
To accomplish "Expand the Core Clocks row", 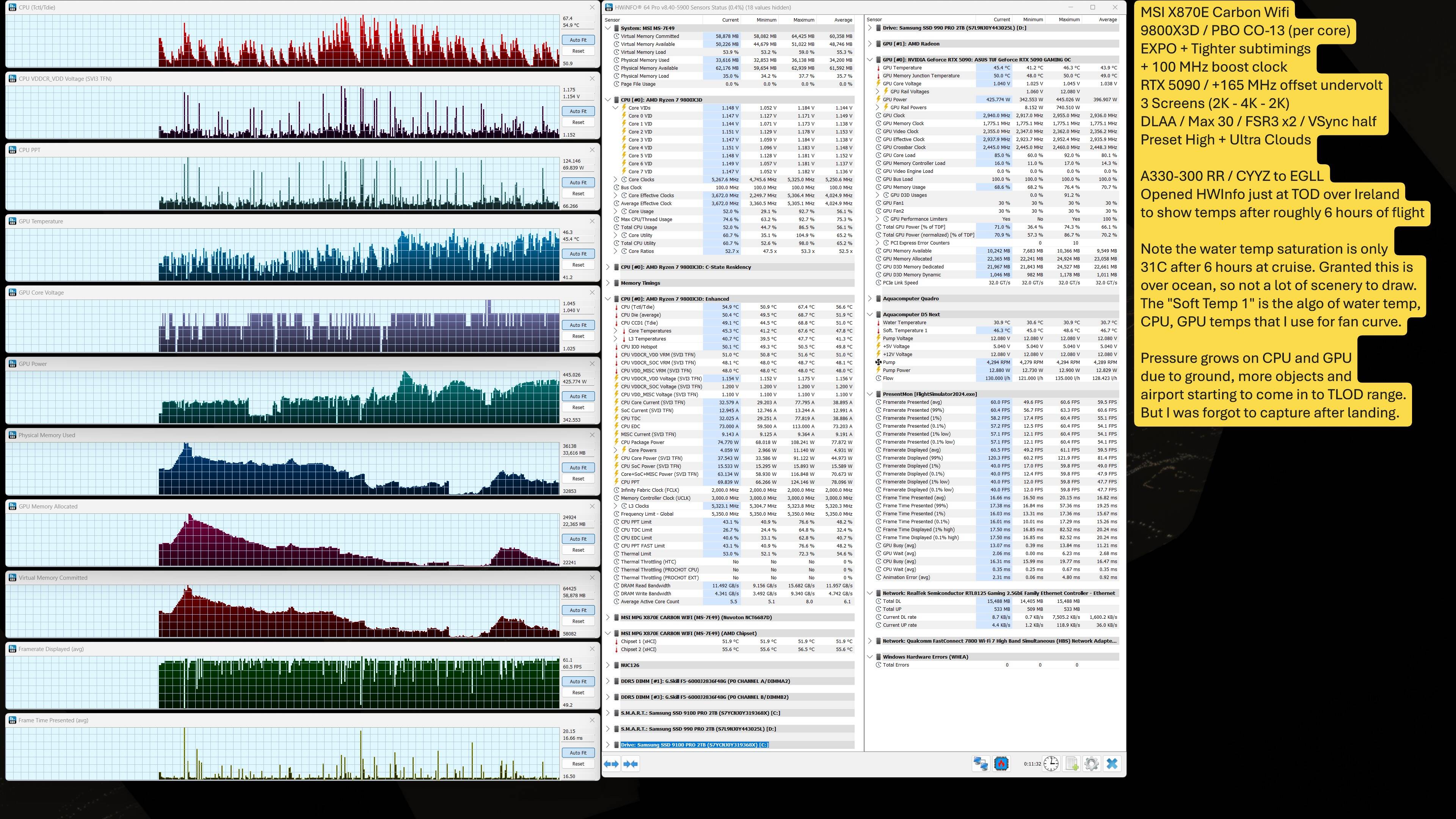I will (x=616, y=180).
